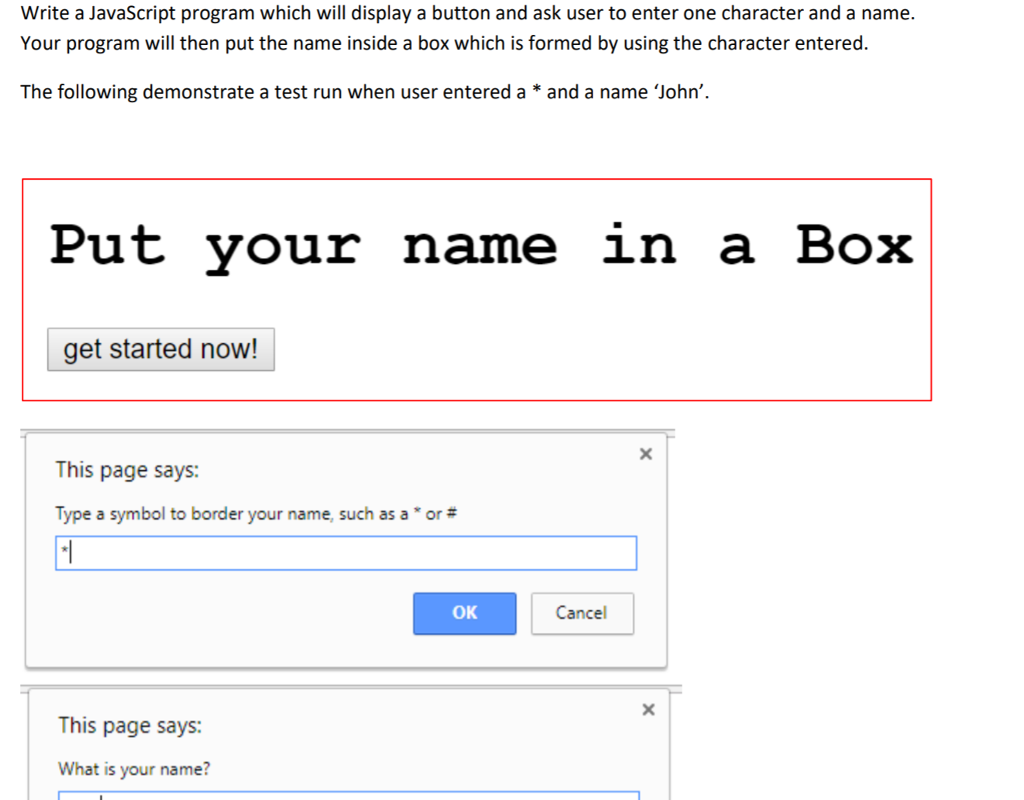Dismiss the symbol prompt dialog with its X
The image size is (1024, 800).
click(645, 453)
